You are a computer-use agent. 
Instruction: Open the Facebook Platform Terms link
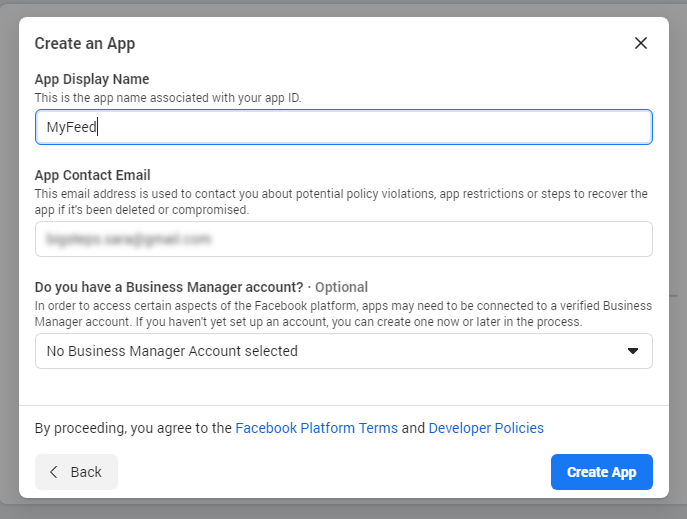pos(316,428)
